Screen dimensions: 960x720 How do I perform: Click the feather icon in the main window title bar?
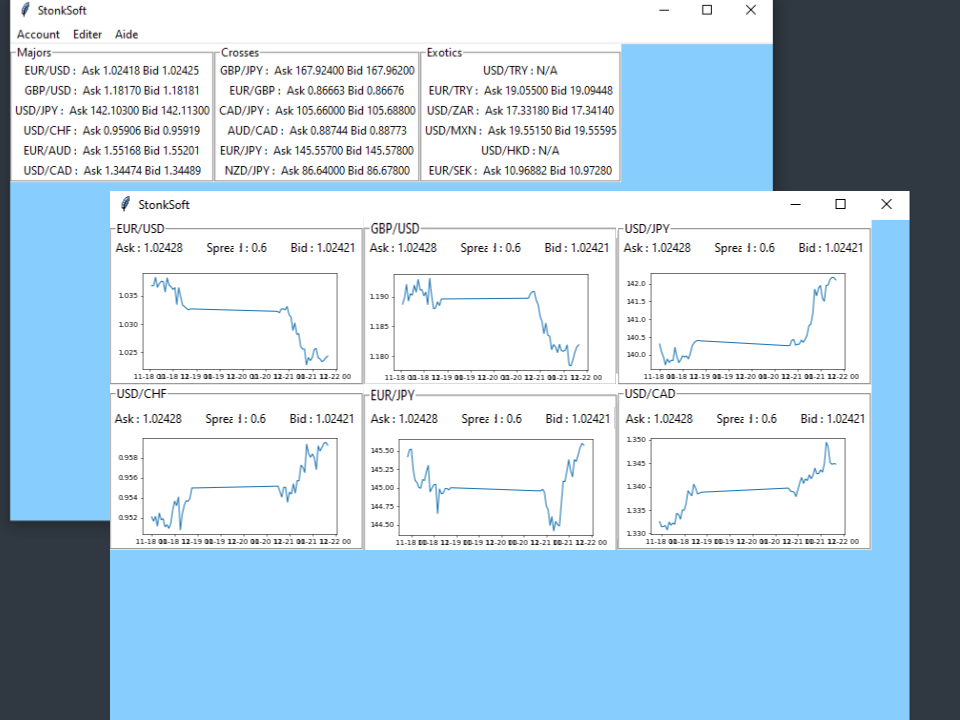click(x=24, y=10)
